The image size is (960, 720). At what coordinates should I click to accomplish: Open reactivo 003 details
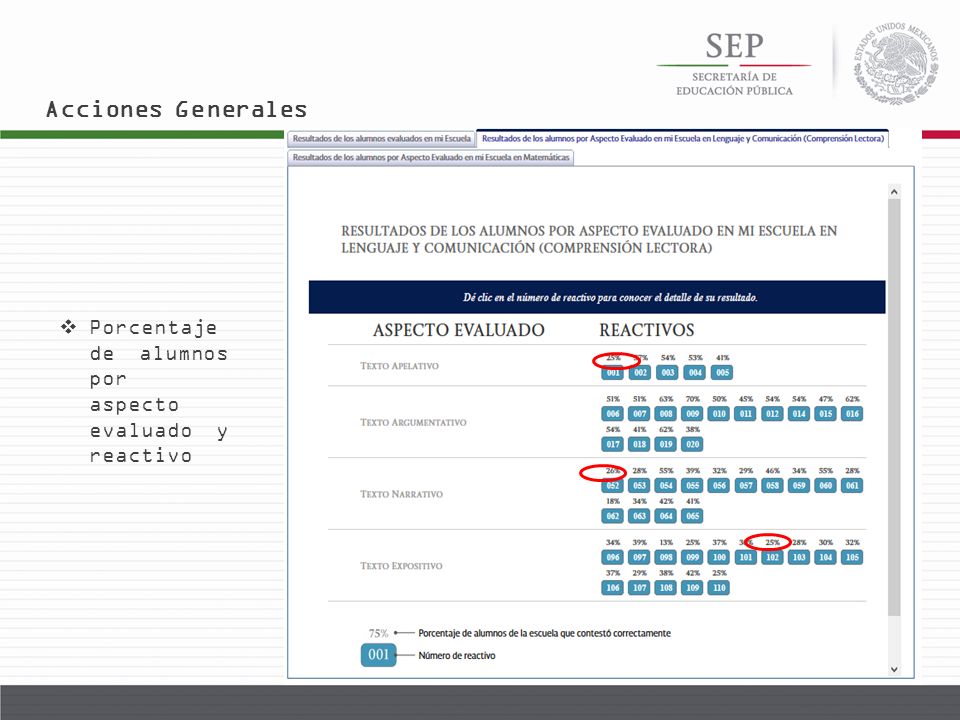point(667,372)
